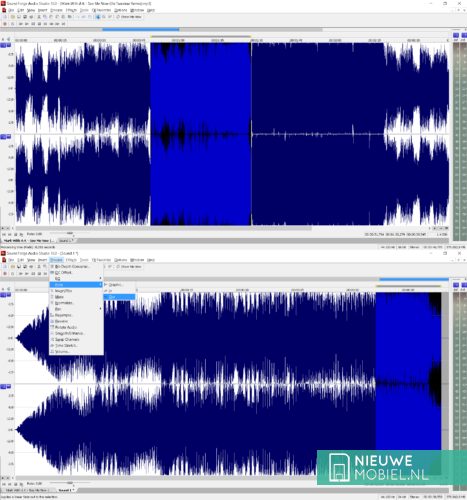Choose Graphic in the Fade submenu
467x500 pixels.
click(119, 285)
